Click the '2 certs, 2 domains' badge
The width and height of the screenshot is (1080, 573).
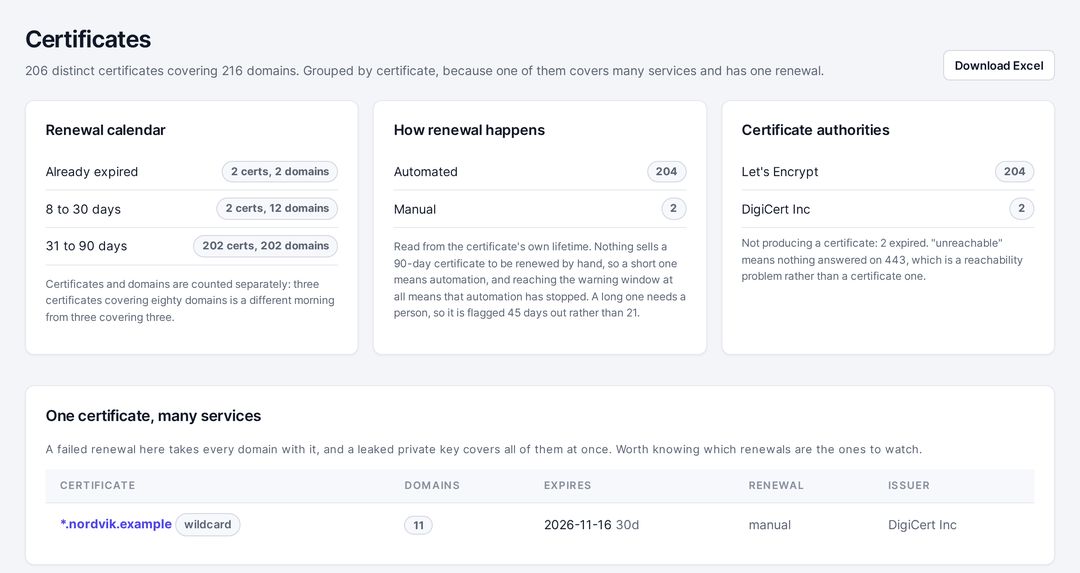tap(280, 171)
